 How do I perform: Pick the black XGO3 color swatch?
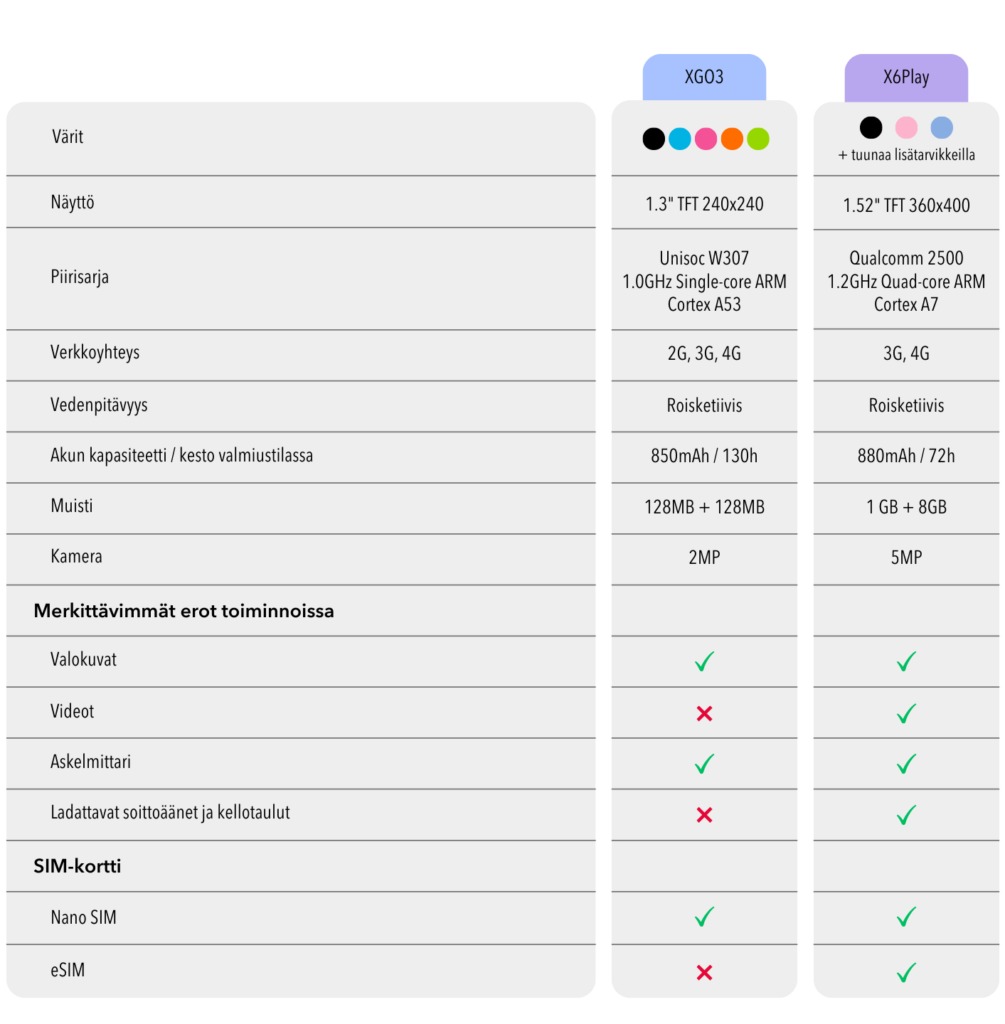[x=653, y=139]
